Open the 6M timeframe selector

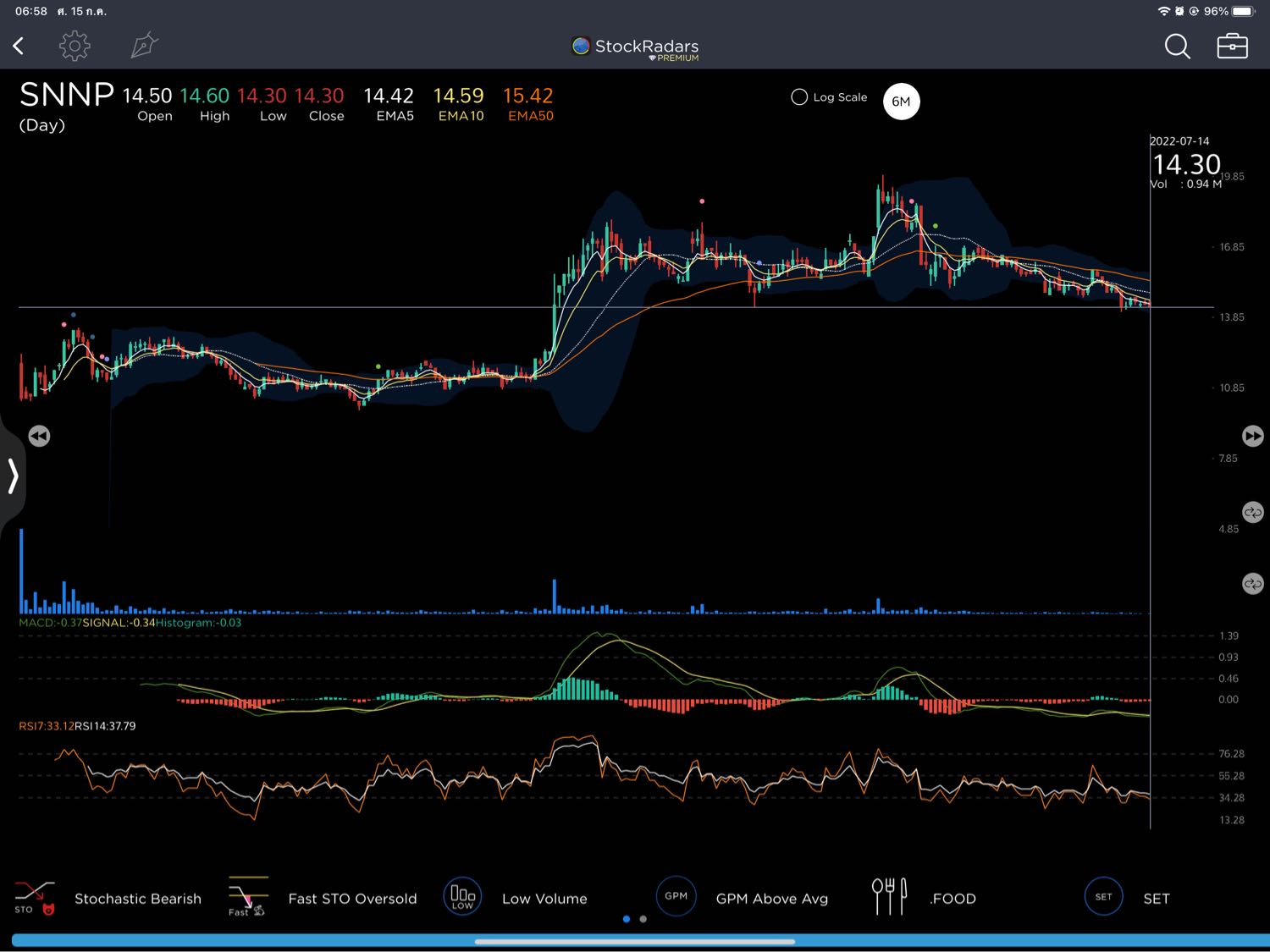(901, 102)
